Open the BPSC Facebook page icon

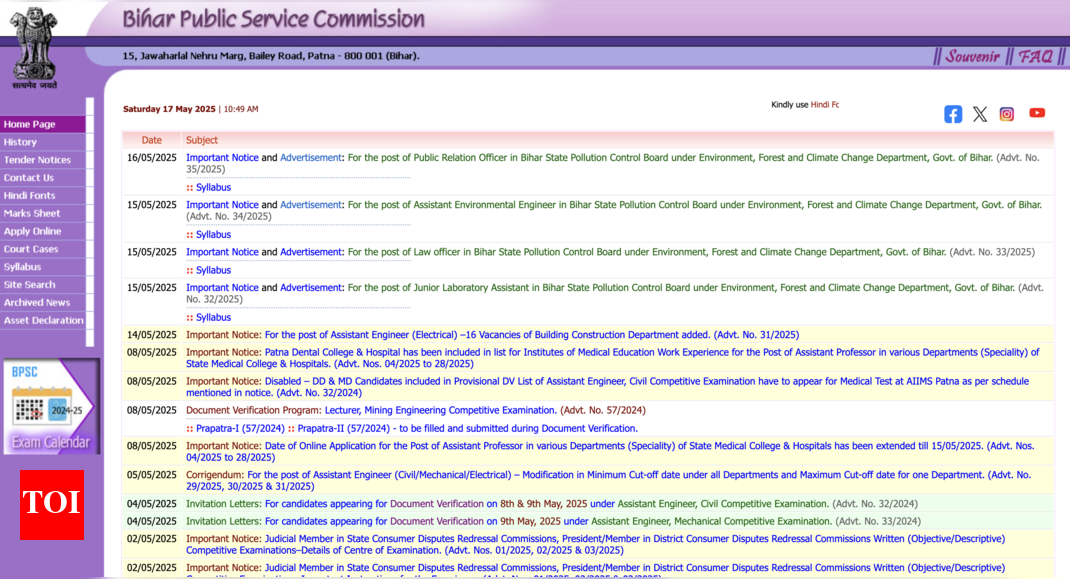click(953, 114)
